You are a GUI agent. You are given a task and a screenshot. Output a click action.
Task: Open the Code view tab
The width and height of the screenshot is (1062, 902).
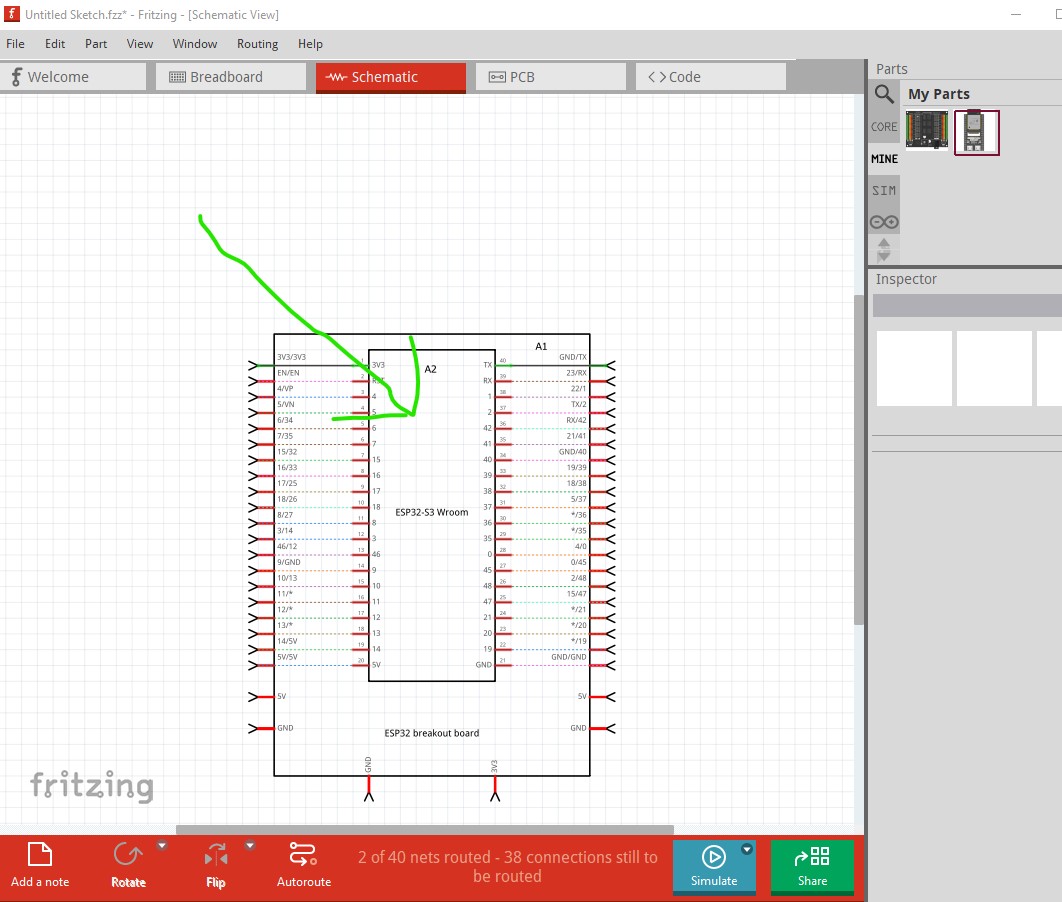(x=710, y=77)
